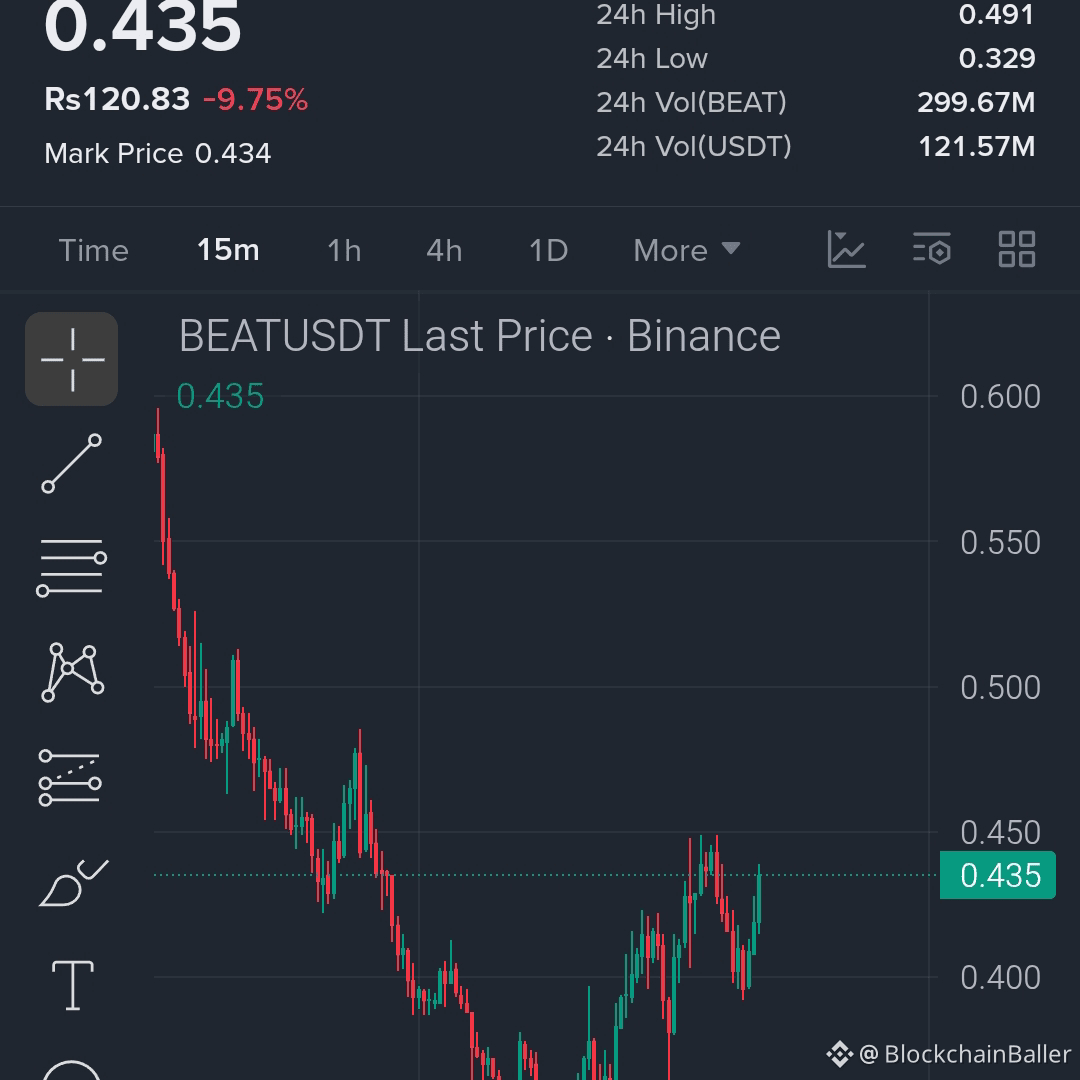1080x1080 pixels.
Task: Select the 4h interval tab
Action: tap(444, 250)
